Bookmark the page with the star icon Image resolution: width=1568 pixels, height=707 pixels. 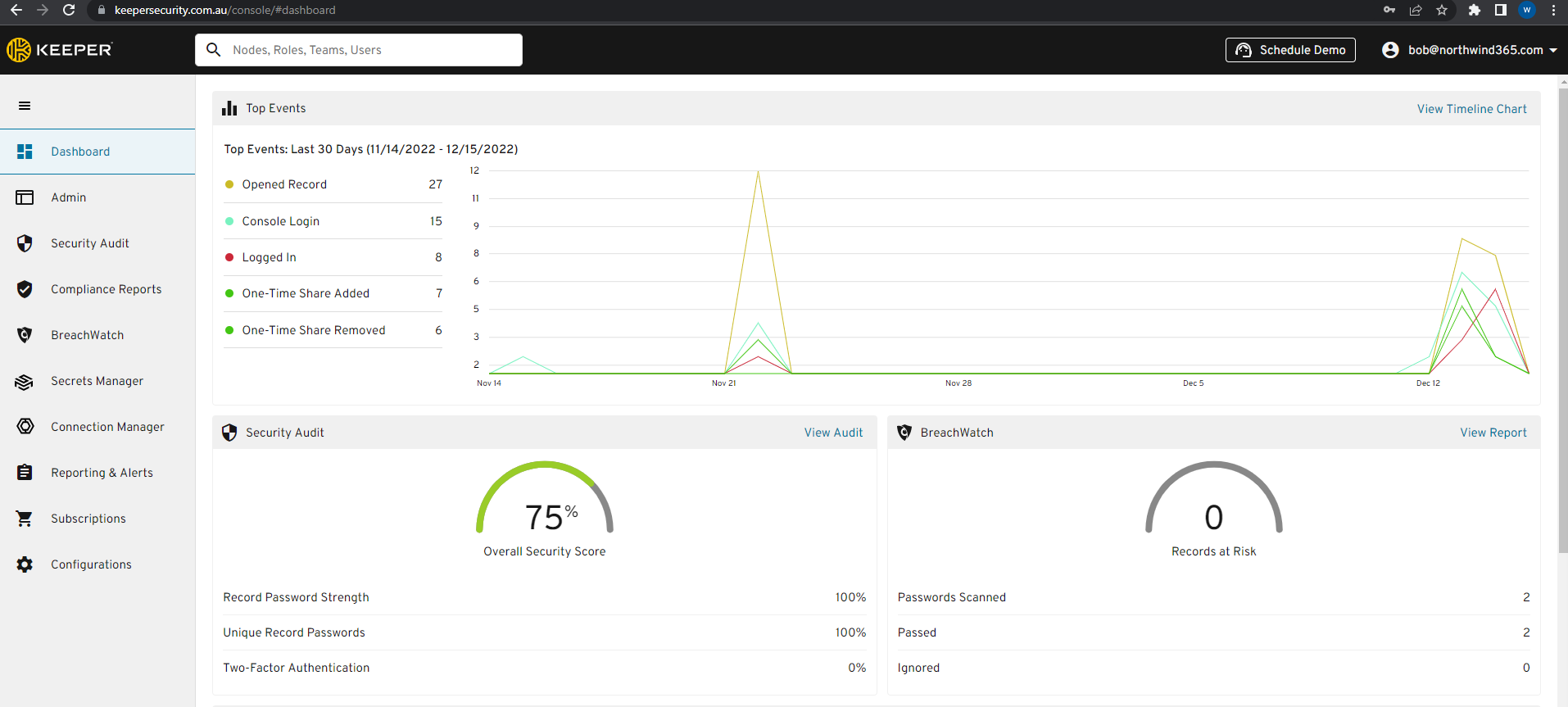1442,10
